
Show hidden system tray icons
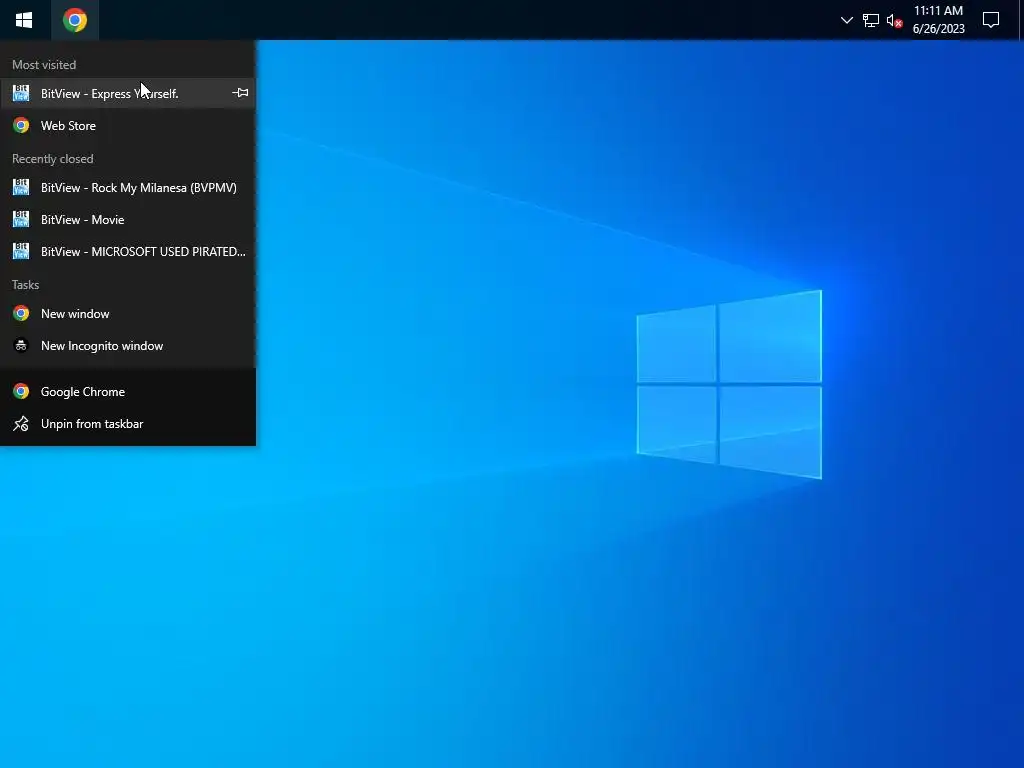[846, 20]
